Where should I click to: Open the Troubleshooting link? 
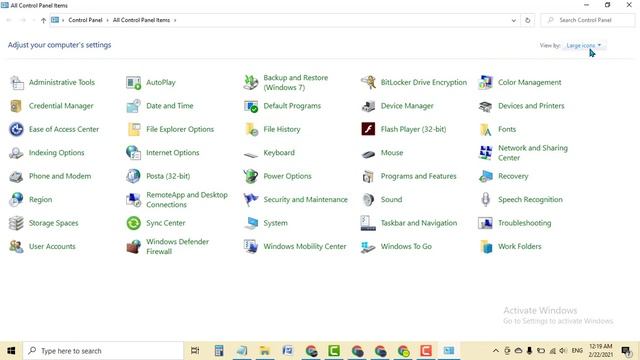tap(524, 223)
